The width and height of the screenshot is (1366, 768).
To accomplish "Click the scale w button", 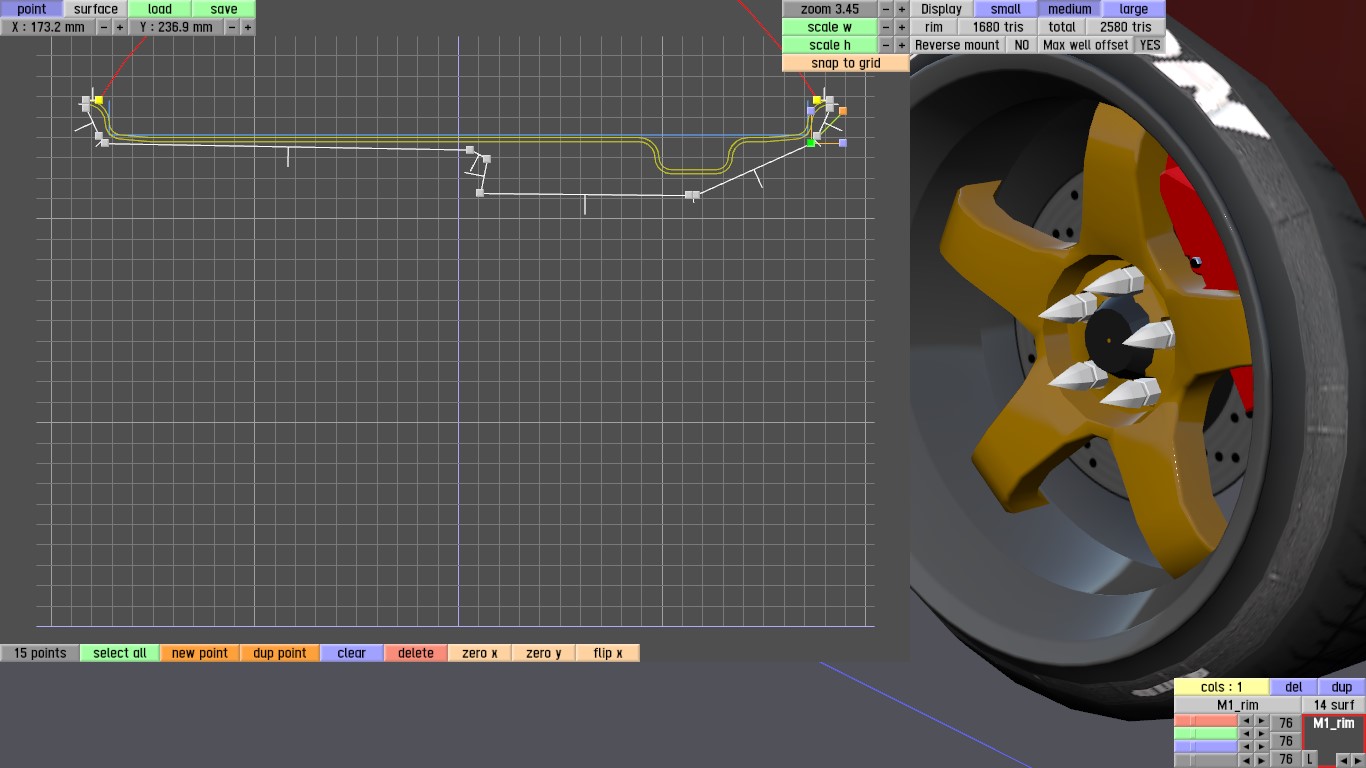I will pyautogui.click(x=830, y=27).
